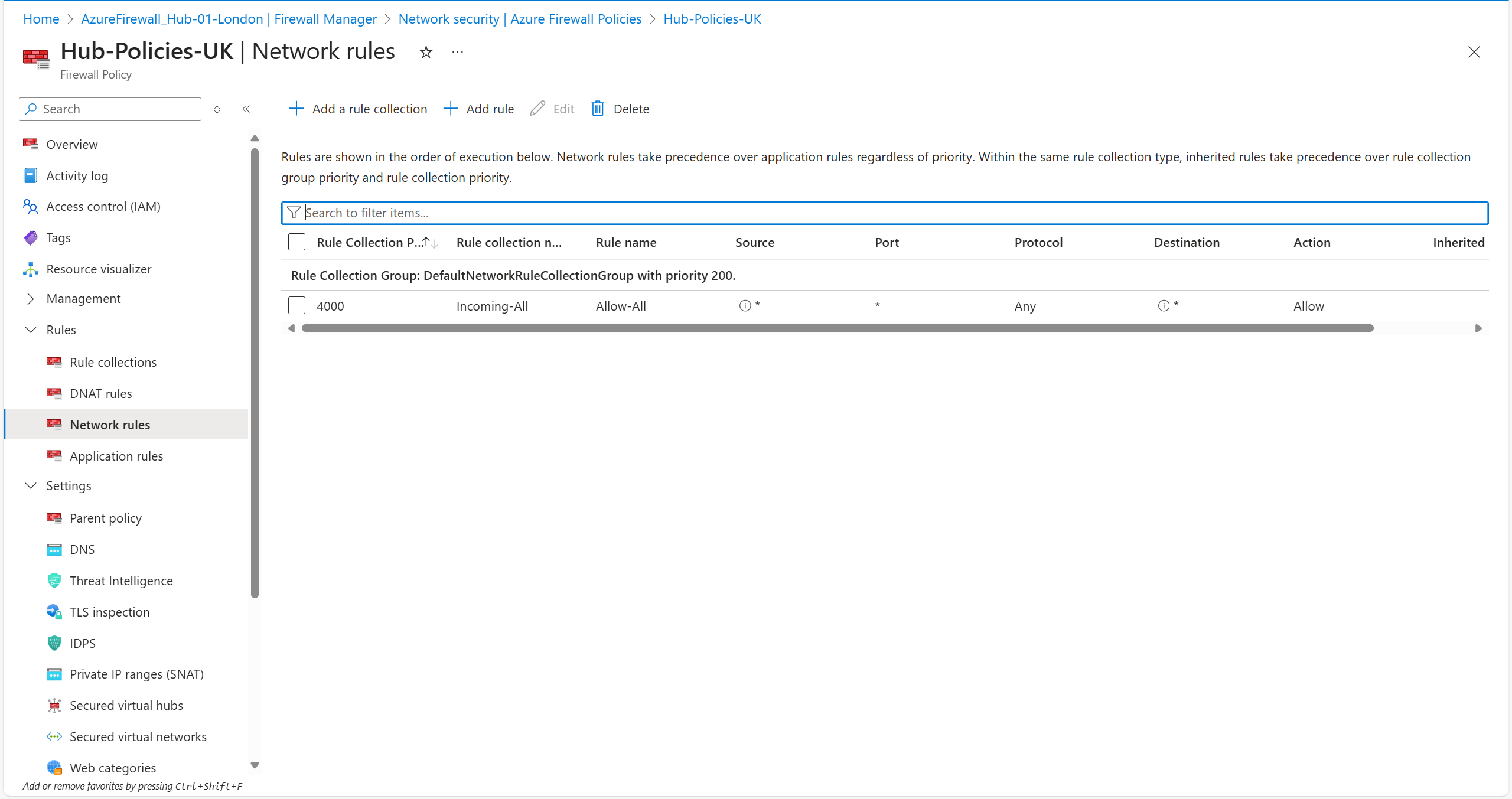Image resolution: width=1512 pixels, height=799 pixels.
Task: Click the IDPS shield icon
Action: pos(54,643)
